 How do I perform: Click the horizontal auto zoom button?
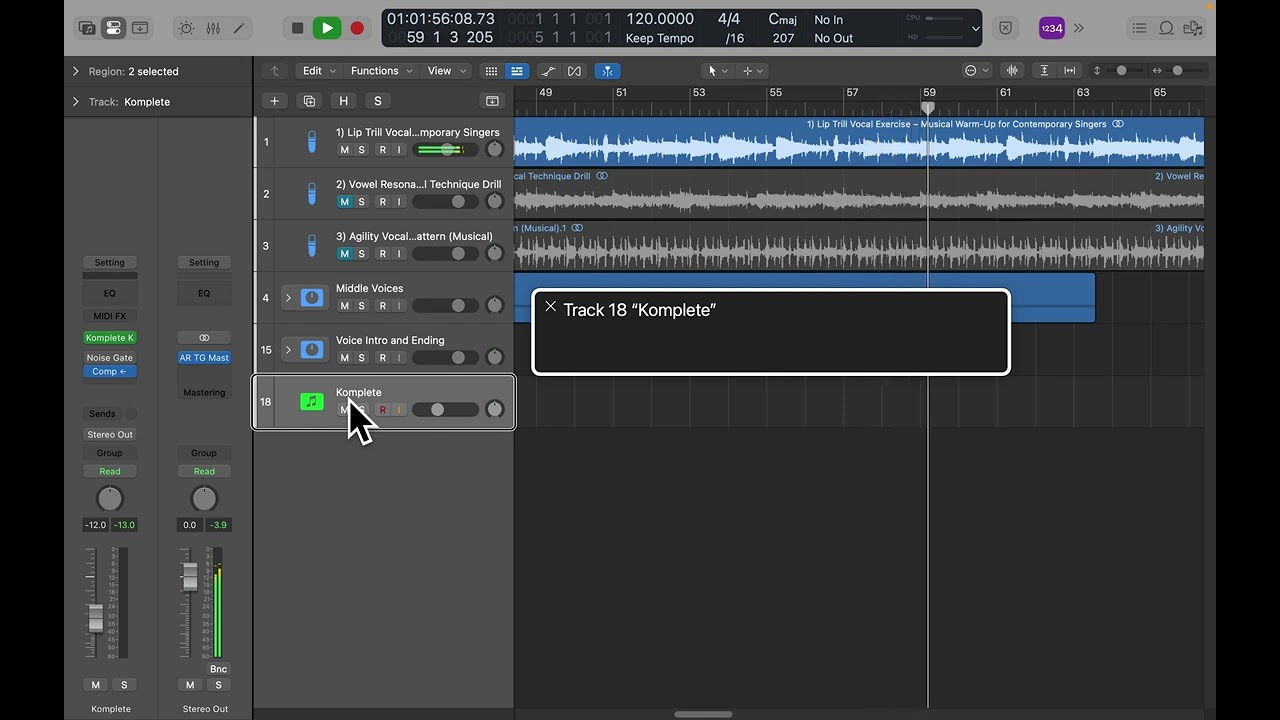coord(1070,71)
